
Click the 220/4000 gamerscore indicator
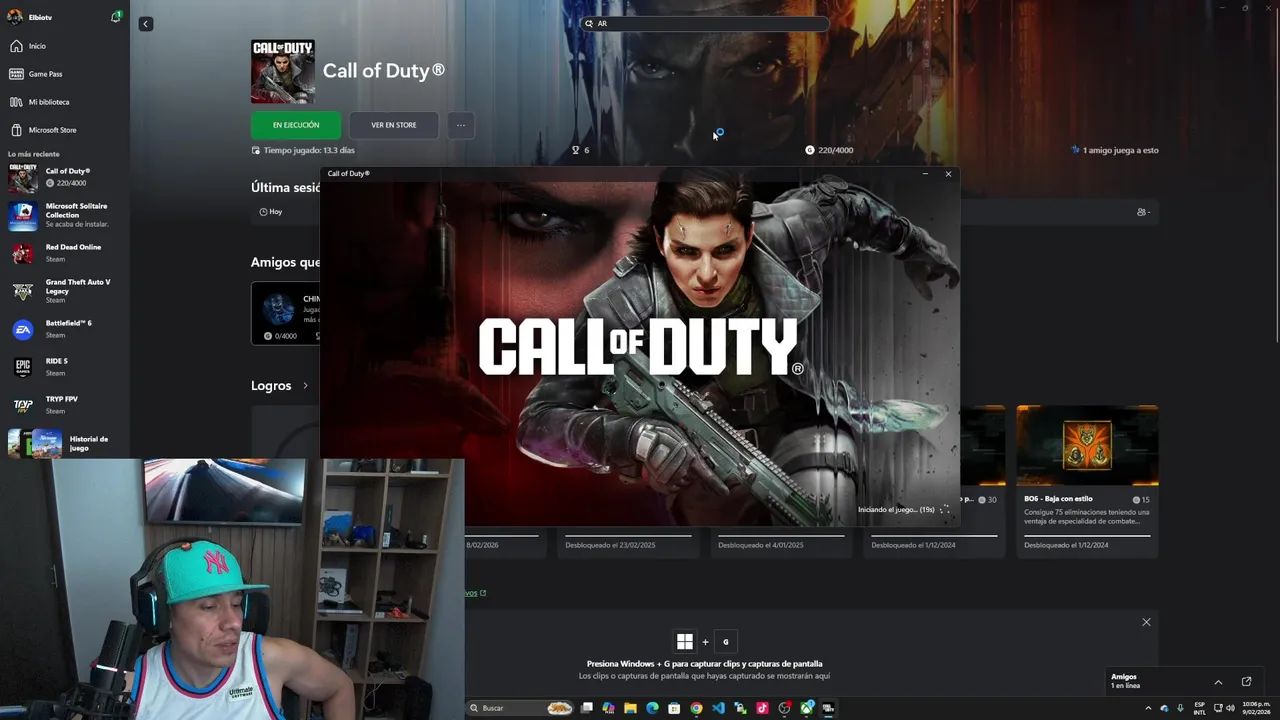829,150
